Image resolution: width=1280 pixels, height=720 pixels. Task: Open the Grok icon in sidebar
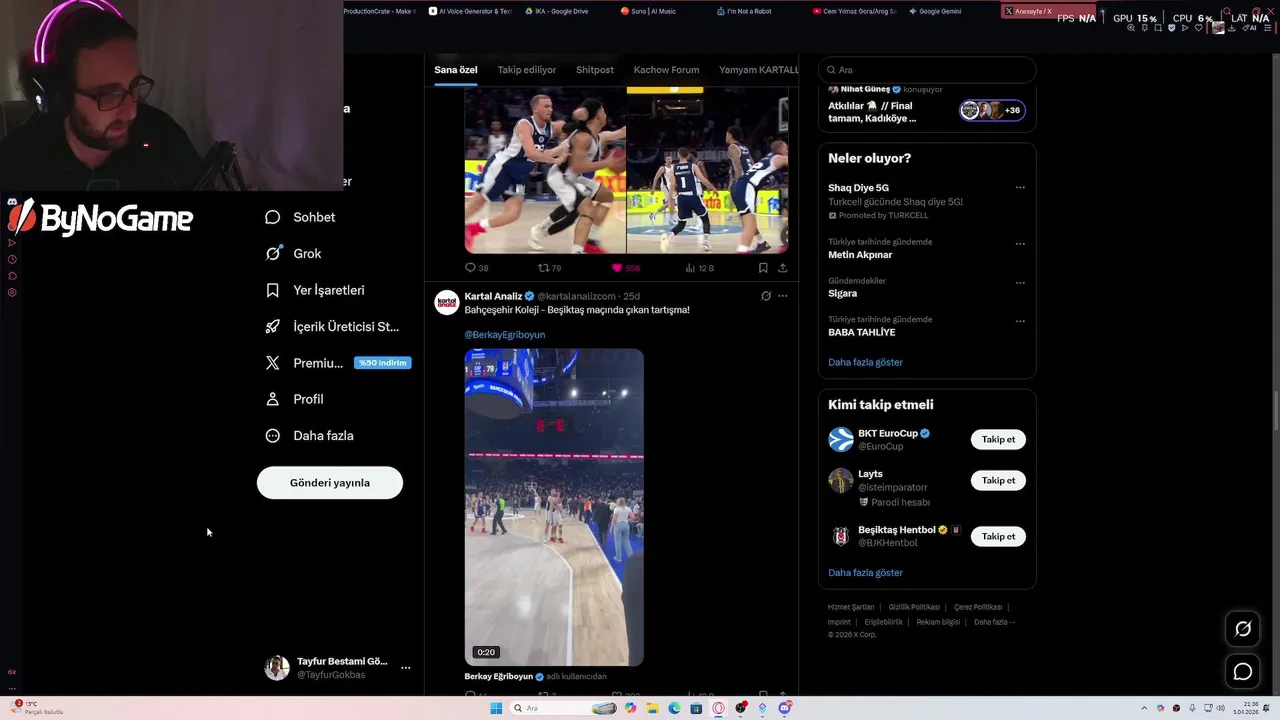click(x=272, y=253)
